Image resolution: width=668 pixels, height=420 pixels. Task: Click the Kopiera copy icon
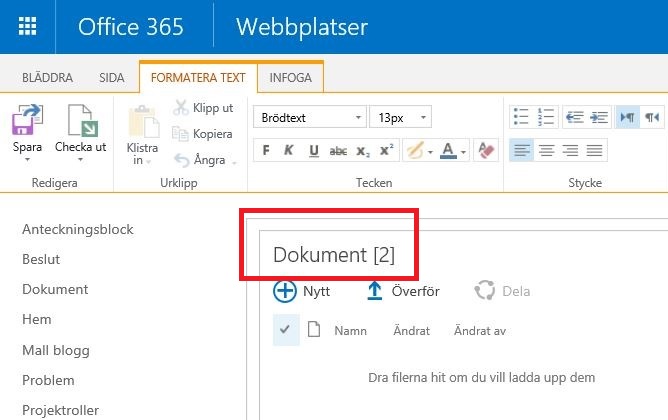(180, 134)
